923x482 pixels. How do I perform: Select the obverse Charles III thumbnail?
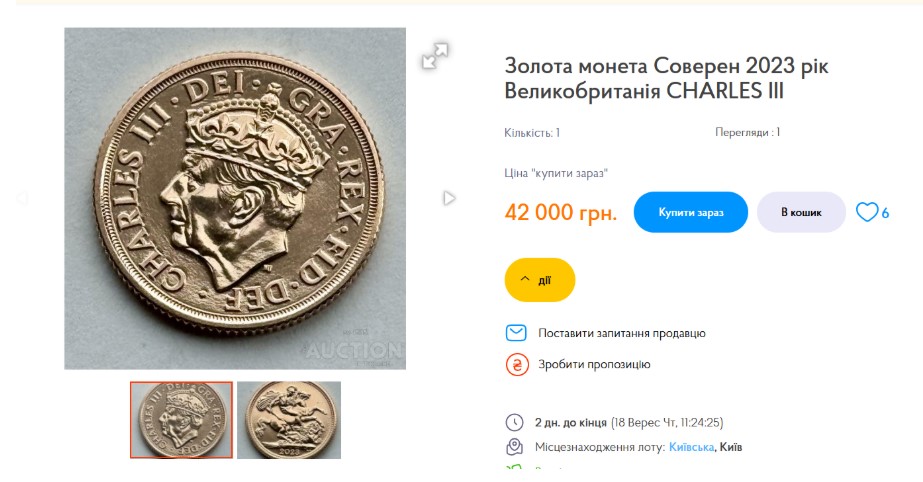coord(181,420)
